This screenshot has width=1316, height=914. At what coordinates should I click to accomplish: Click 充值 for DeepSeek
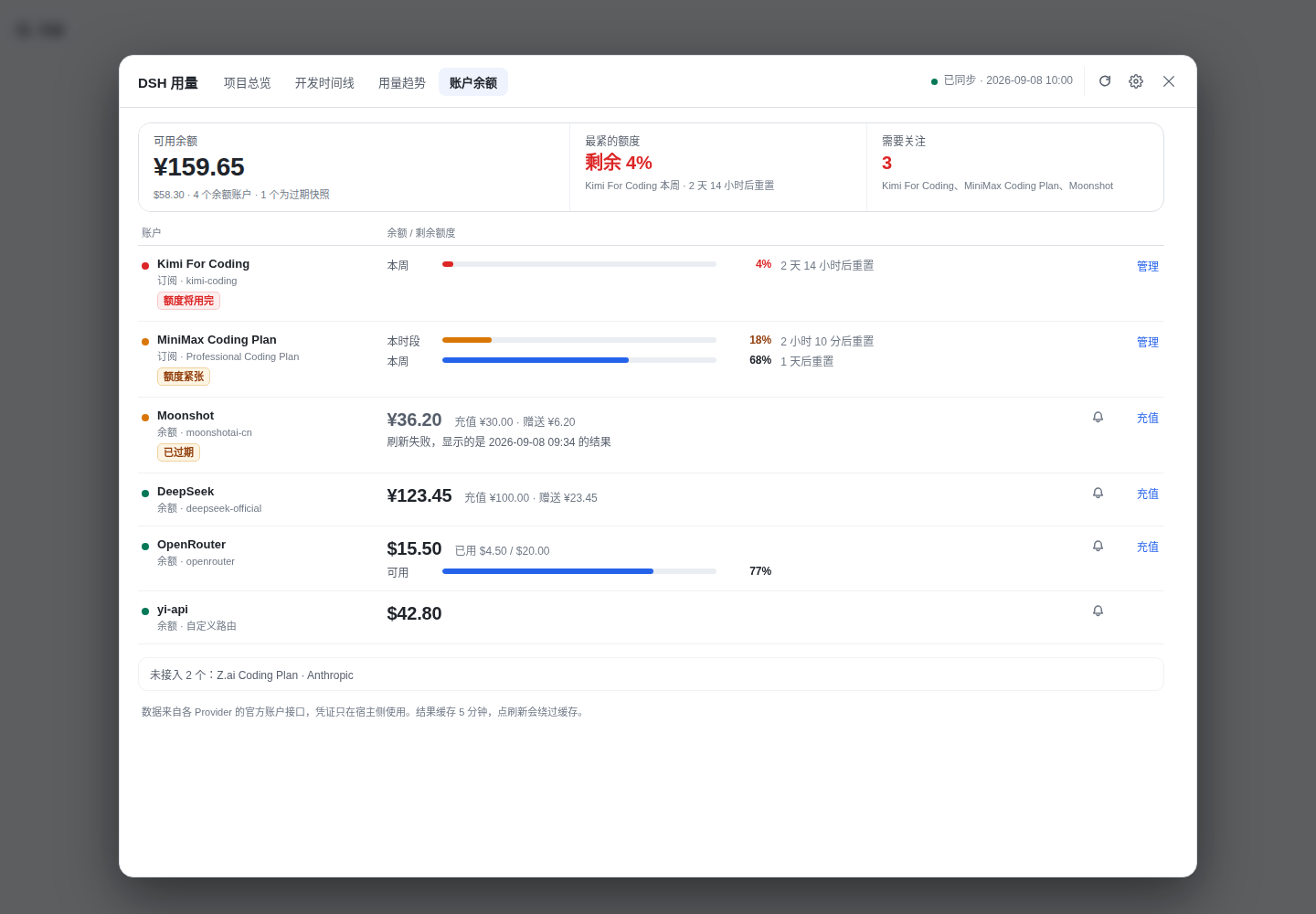click(x=1148, y=494)
